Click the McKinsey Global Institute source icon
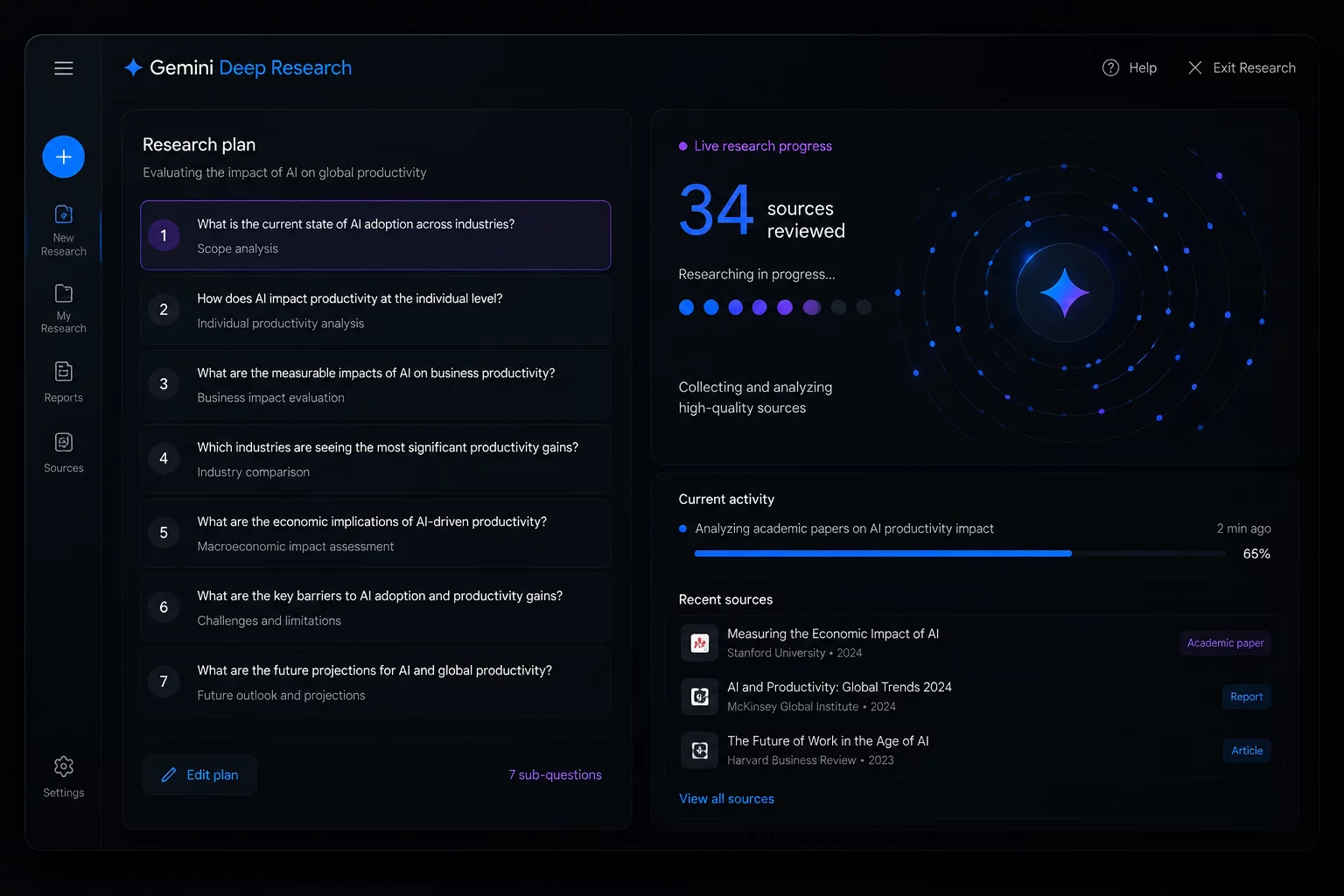This screenshot has height=896, width=1344. point(700,696)
